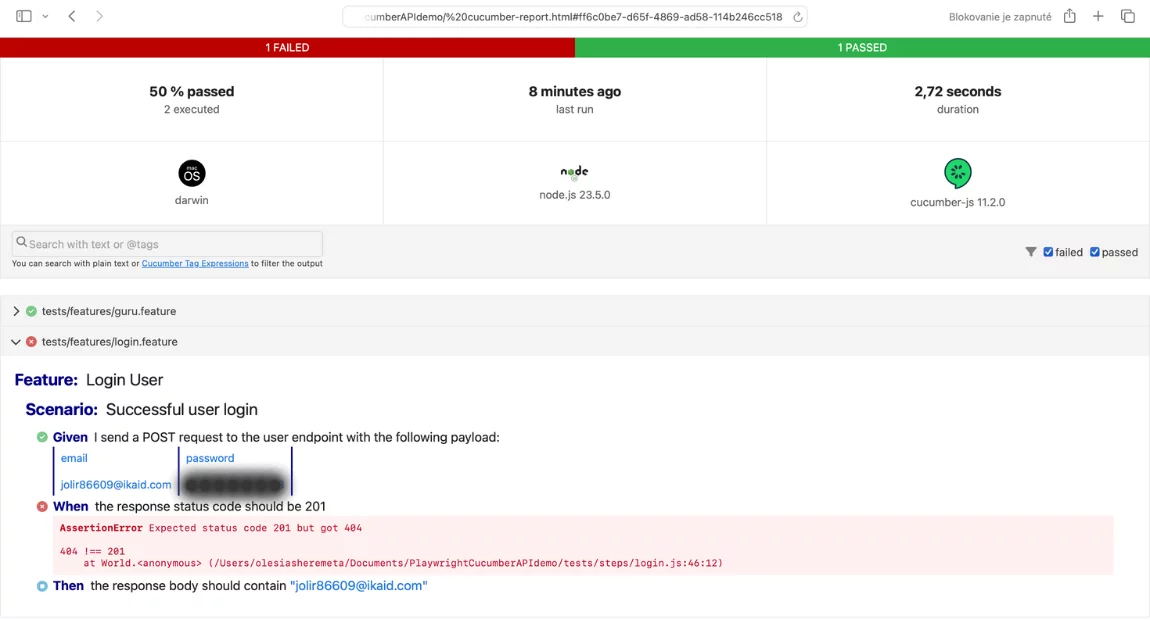
Task: Open the Share icon in Safari toolbar
Action: (1069, 16)
